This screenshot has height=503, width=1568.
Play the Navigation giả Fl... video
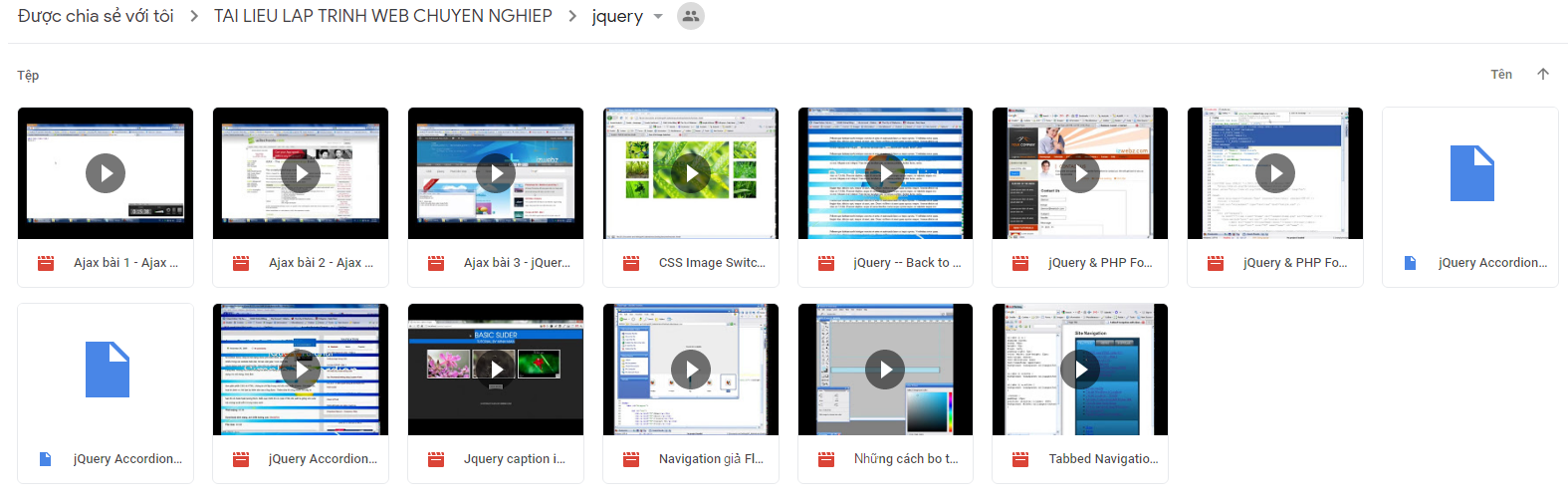pyautogui.click(x=691, y=370)
